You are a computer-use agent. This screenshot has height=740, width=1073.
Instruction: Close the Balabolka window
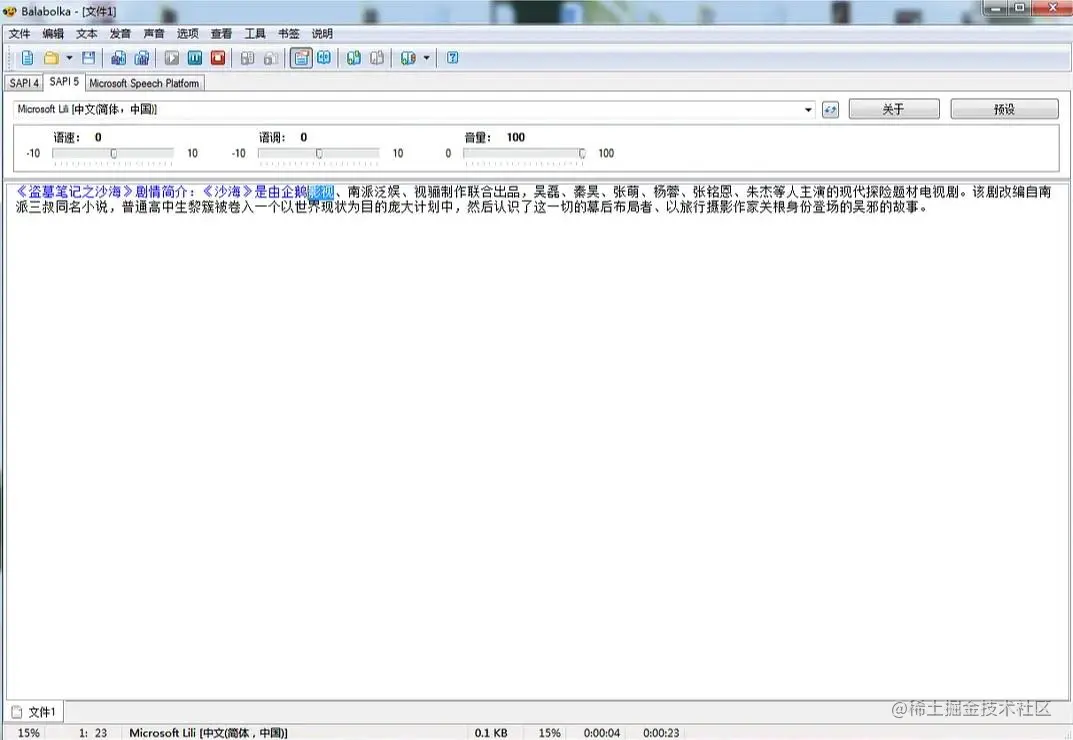[1053, 8]
